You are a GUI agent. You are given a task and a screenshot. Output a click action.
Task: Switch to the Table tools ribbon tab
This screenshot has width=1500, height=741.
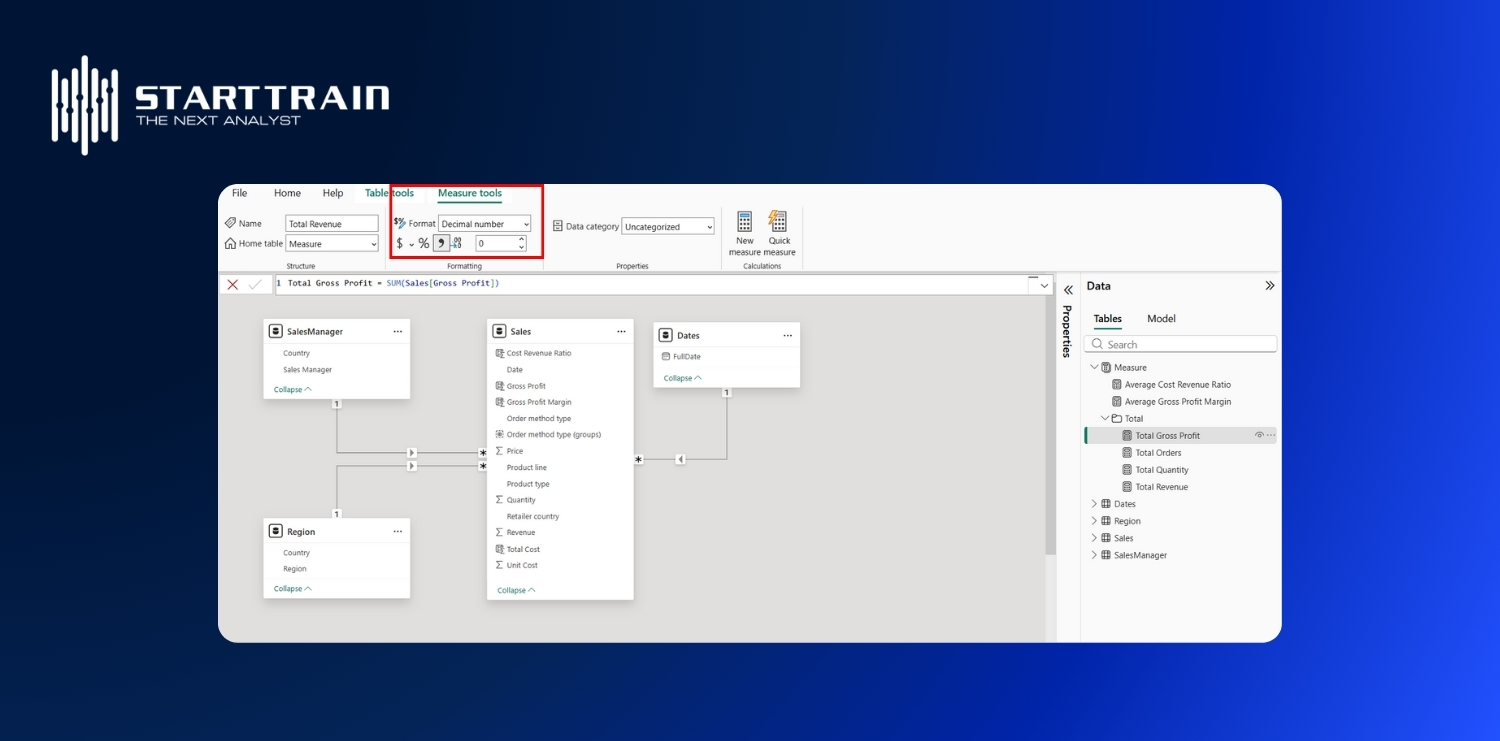click(389, 193)
